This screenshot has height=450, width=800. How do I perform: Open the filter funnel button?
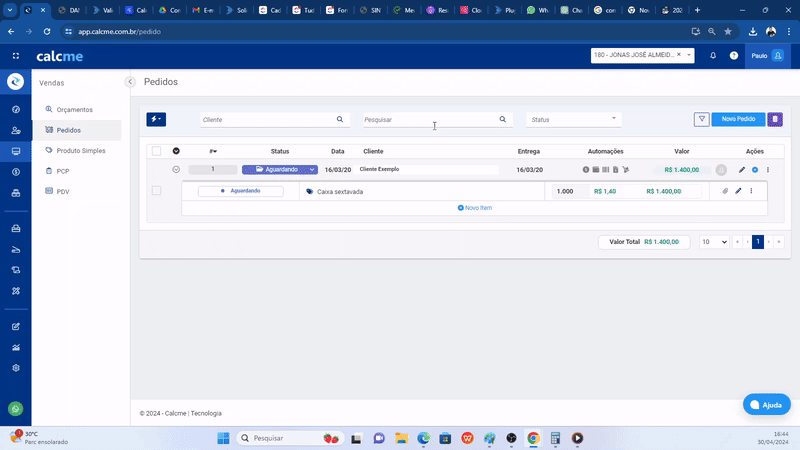coord(702,119)
